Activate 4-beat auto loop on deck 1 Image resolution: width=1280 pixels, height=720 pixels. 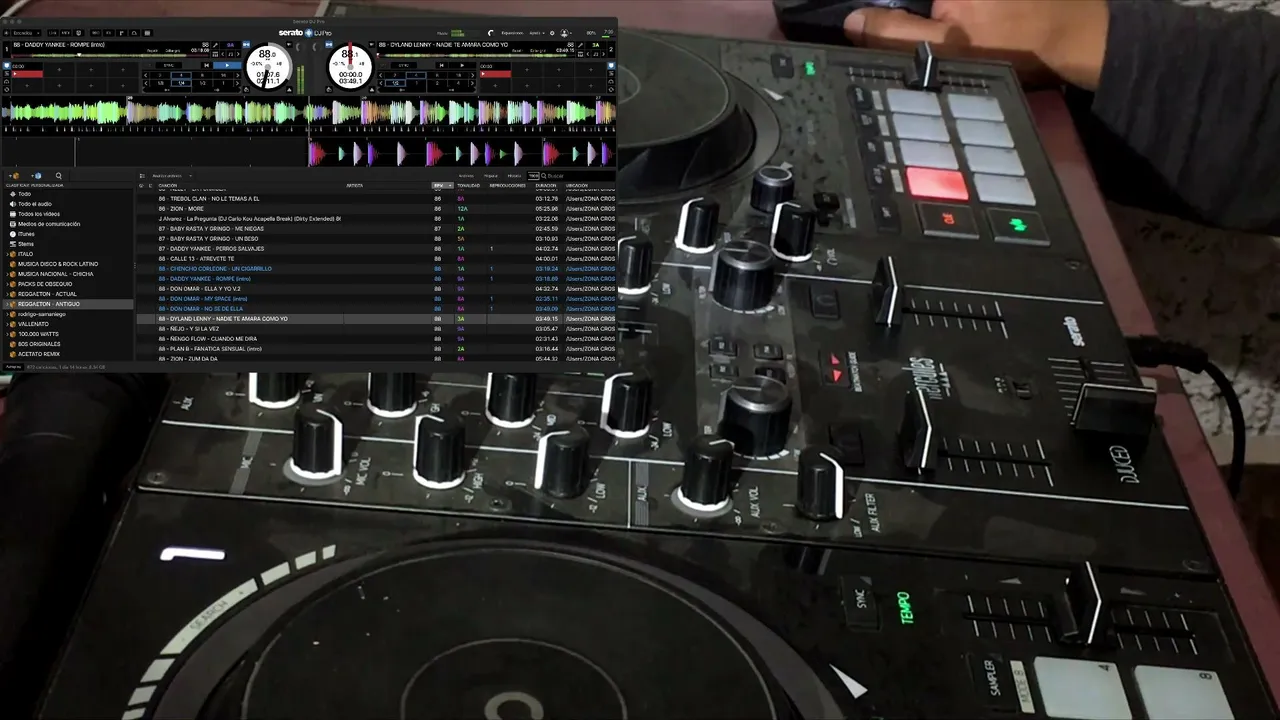pyautogui.click(x=181, y=75)
